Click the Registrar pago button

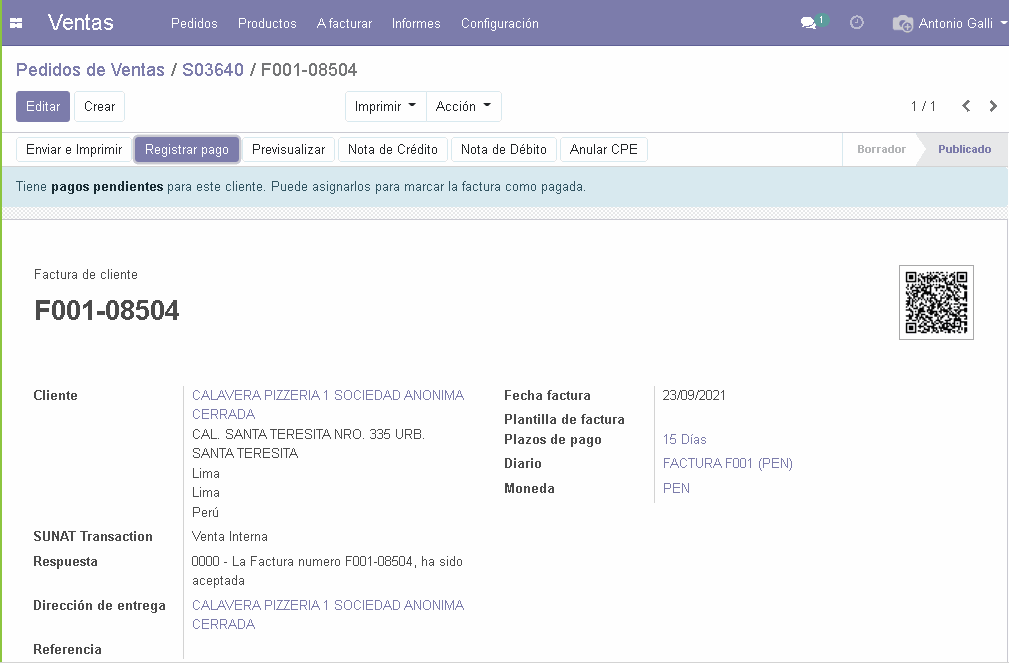click(187, 149)
